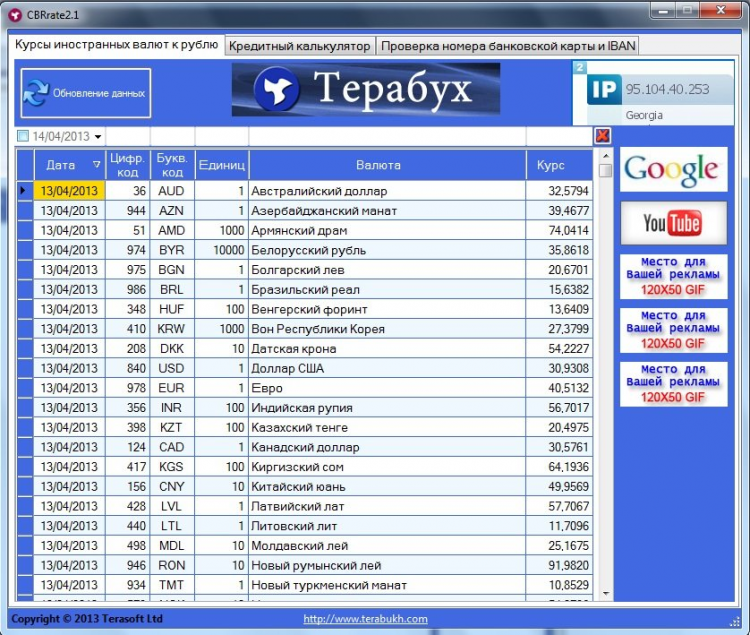Switch to Кредитный калькулятор tab

(x=299, y=46)
